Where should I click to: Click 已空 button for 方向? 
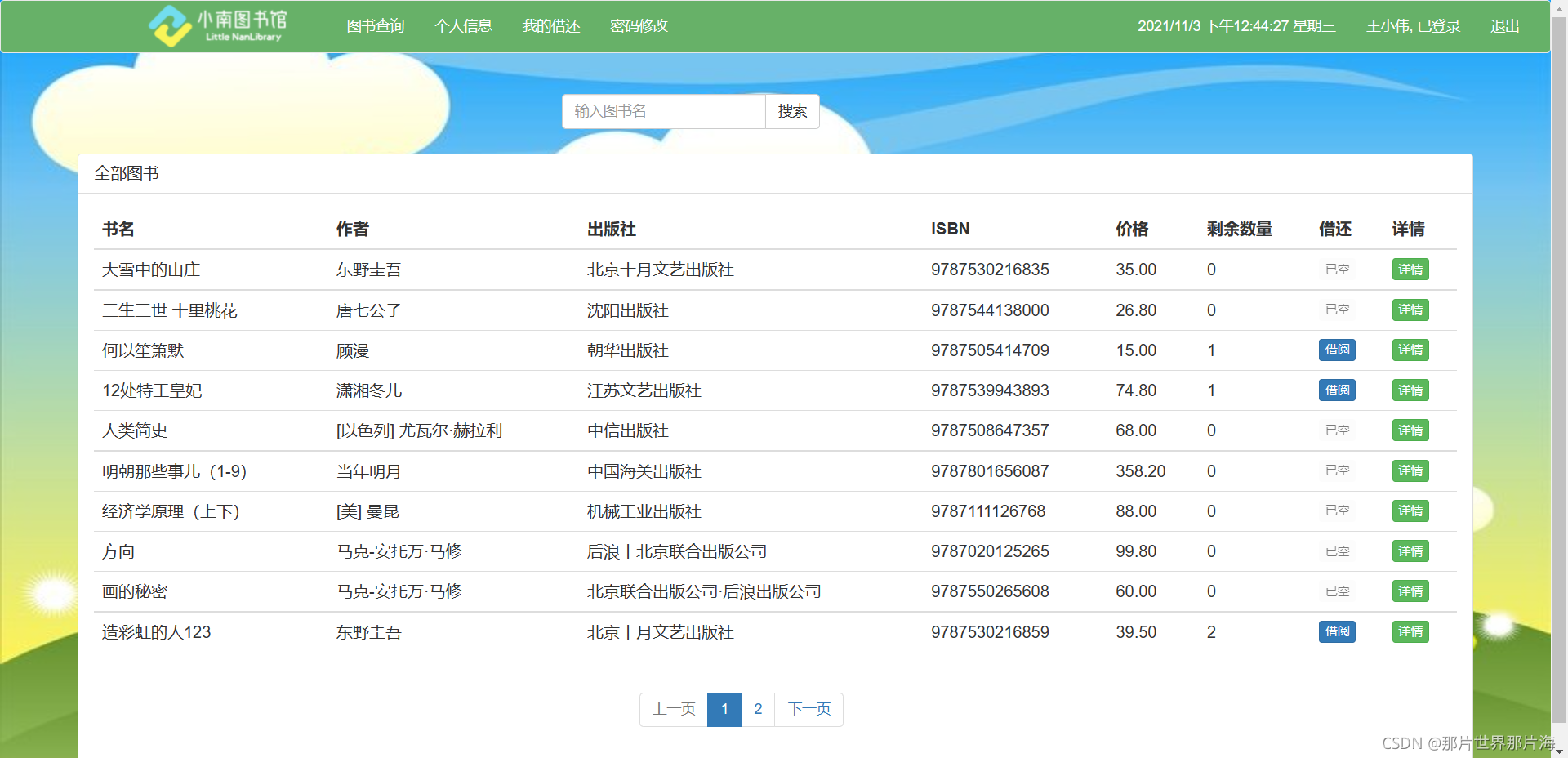coord(1337,551)
